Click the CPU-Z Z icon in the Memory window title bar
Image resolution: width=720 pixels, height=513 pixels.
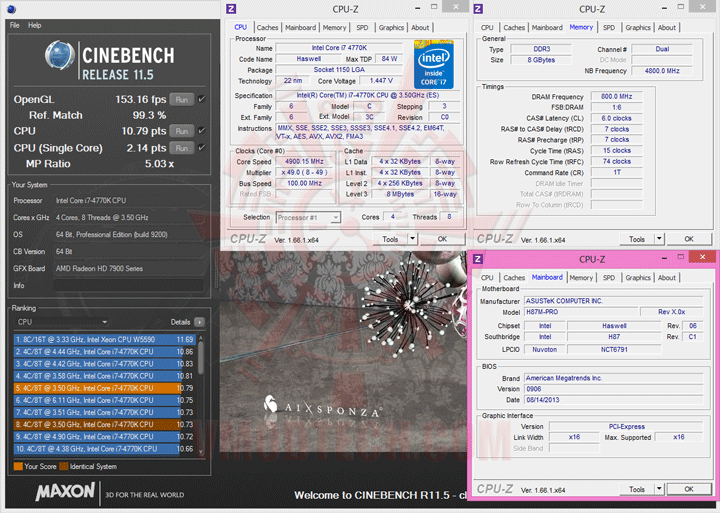pyautogui.click(x=478, y=9)
